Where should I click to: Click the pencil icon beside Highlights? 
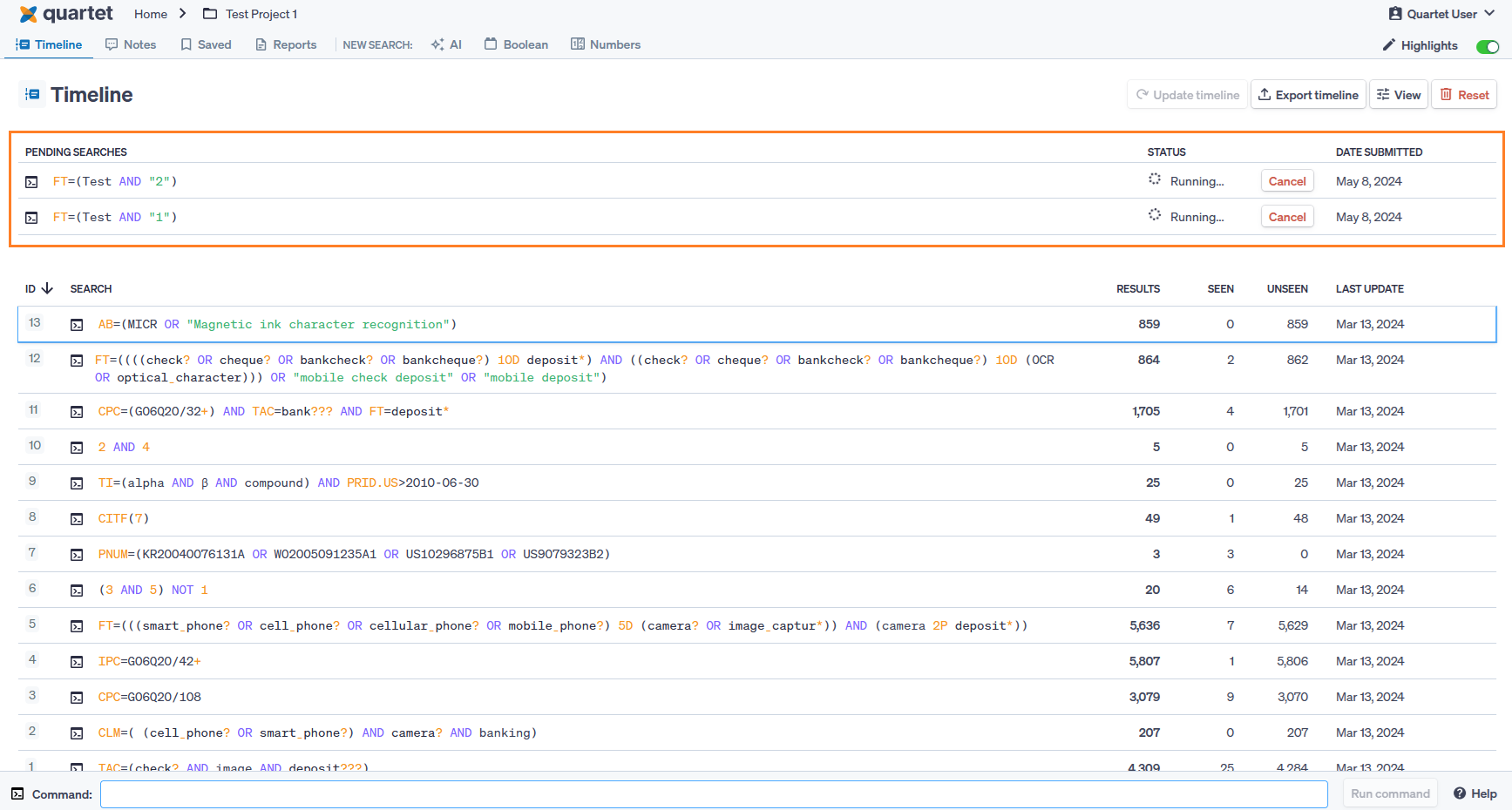[x=1389, y=45]
